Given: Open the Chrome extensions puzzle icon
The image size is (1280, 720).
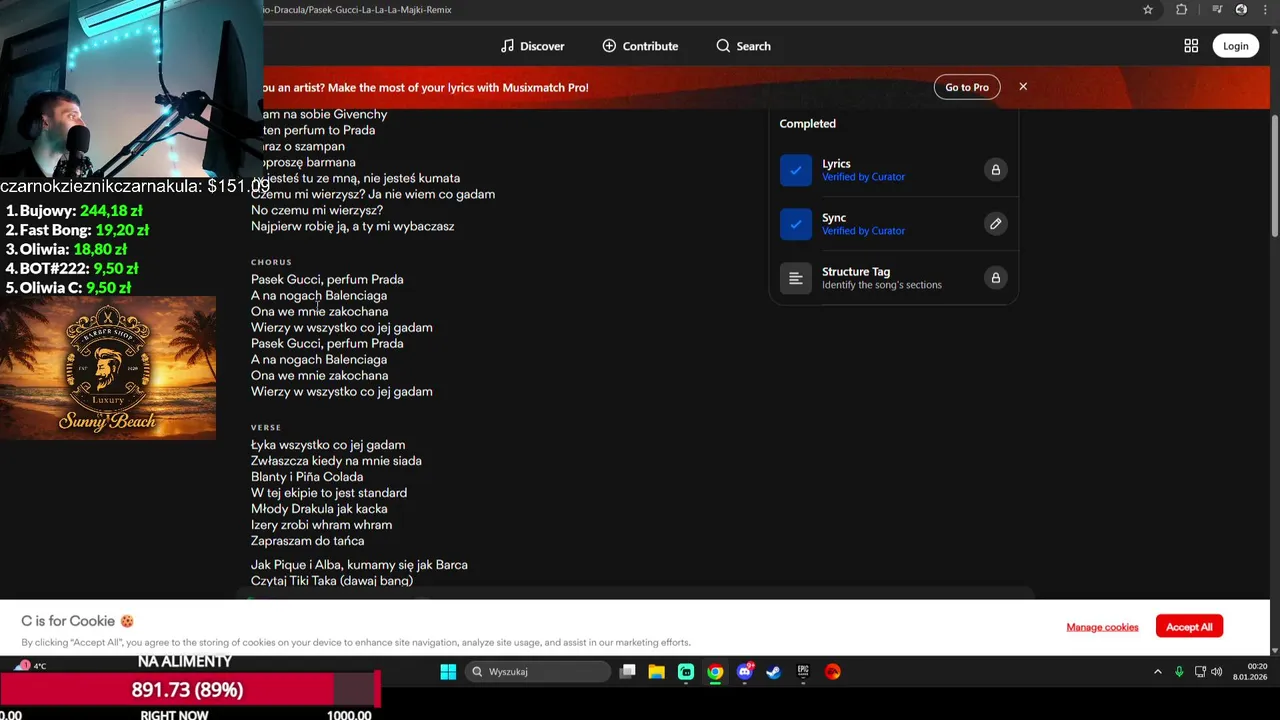Looking at the screenshot, I should click(x=1182, y=10).
